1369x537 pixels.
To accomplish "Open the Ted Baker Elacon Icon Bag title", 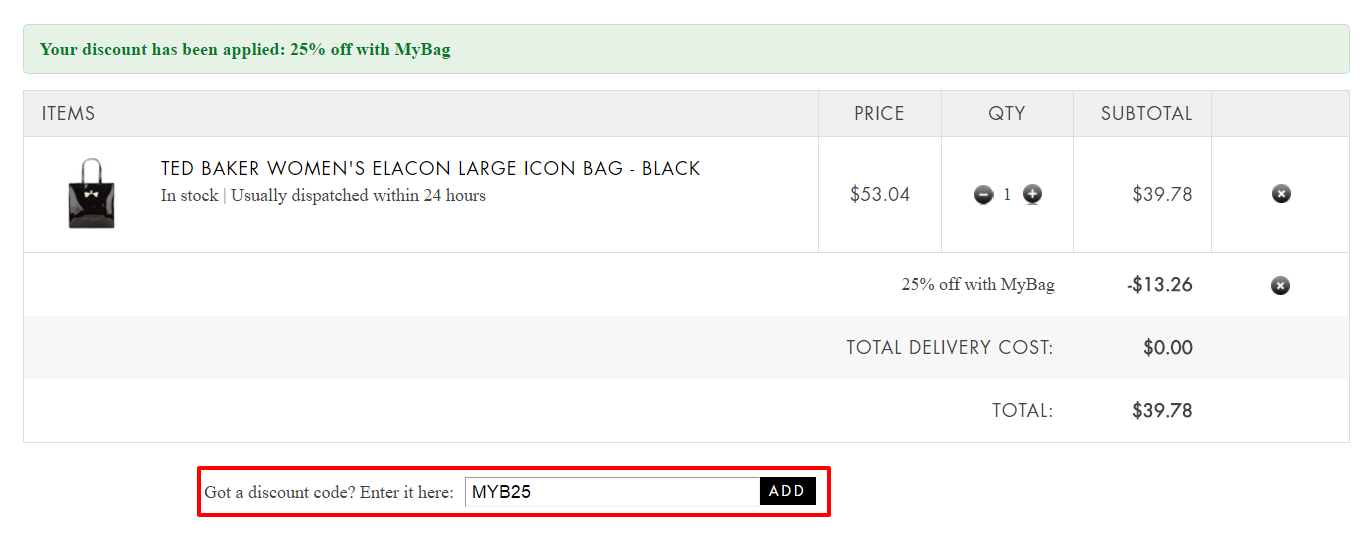I will tap(431, 169).
